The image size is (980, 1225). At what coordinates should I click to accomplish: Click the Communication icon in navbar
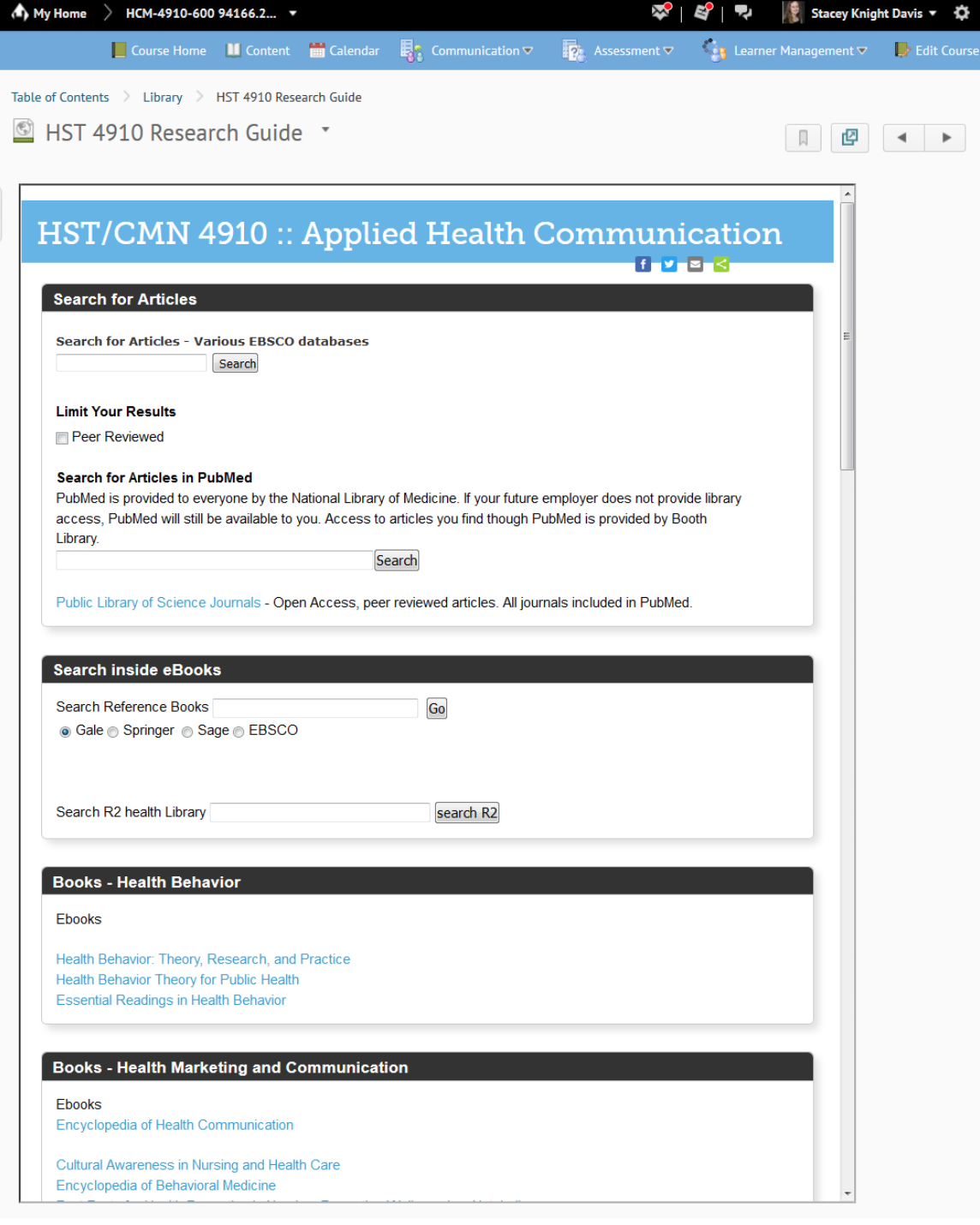[411, 51]
